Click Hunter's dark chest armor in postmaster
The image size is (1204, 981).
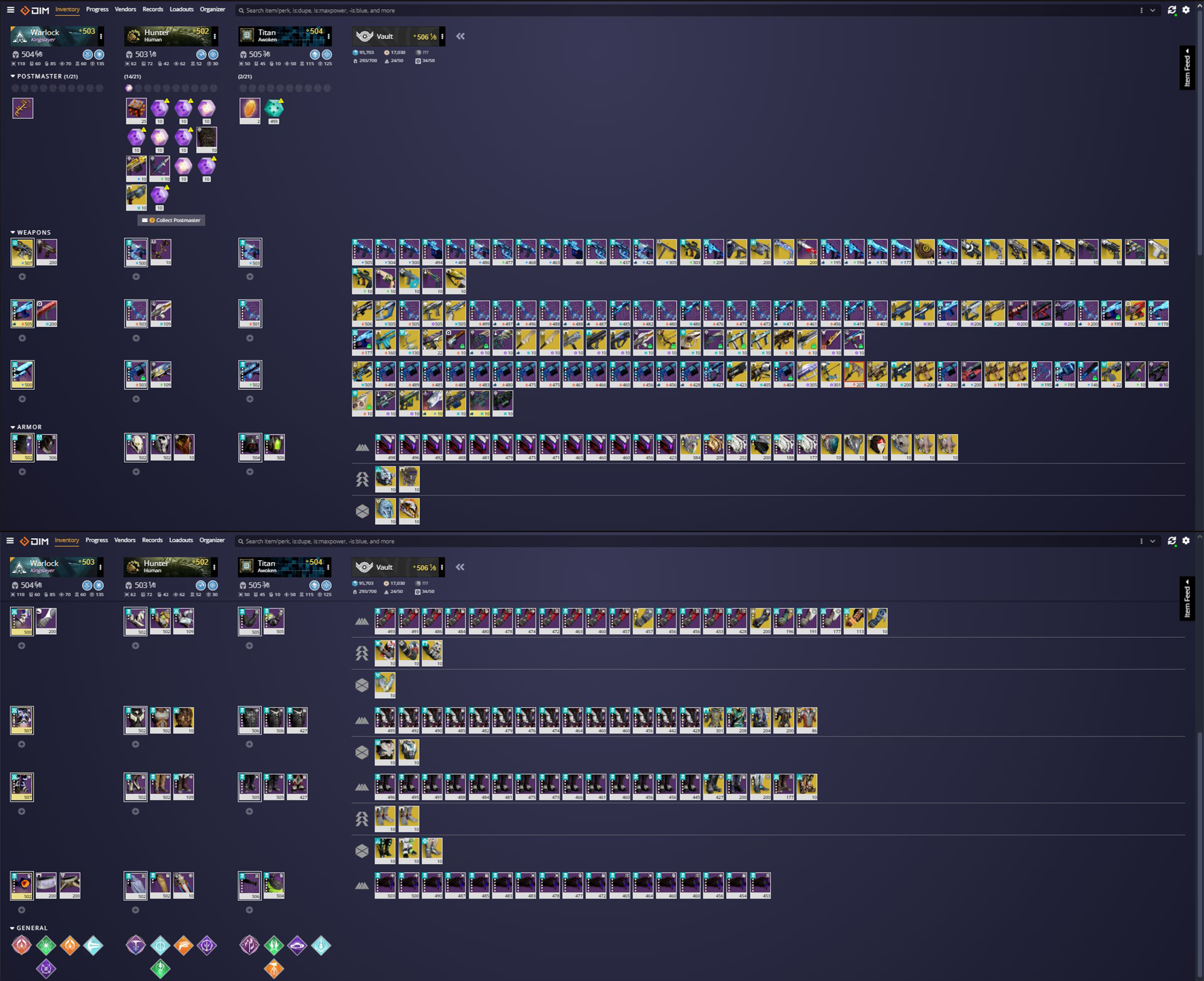pos(206,138)
